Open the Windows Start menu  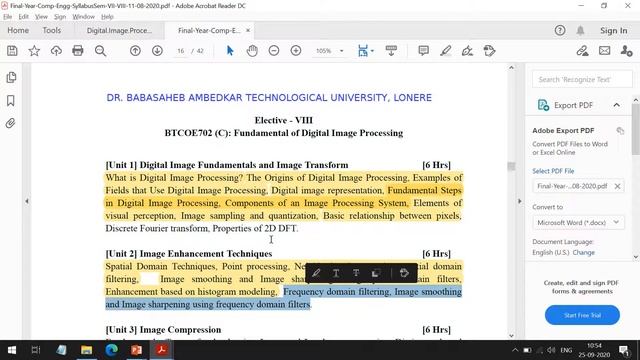[12, 350]
